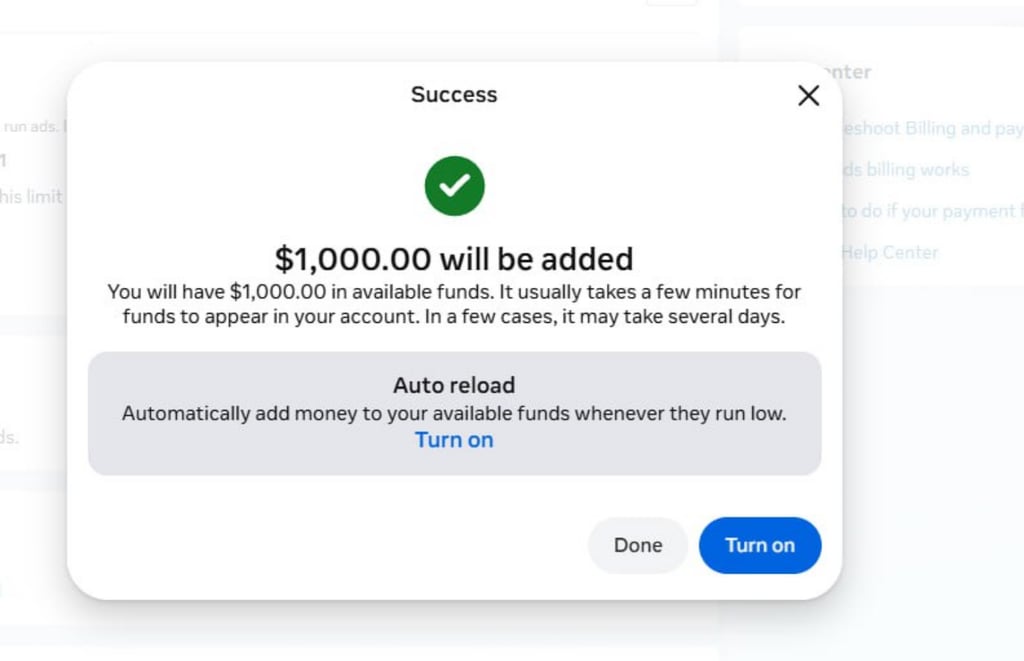This screenshot has width=1024, height=661.
Task: Click the "Automatically add money" description text
Action: click(x=454, y=413)
